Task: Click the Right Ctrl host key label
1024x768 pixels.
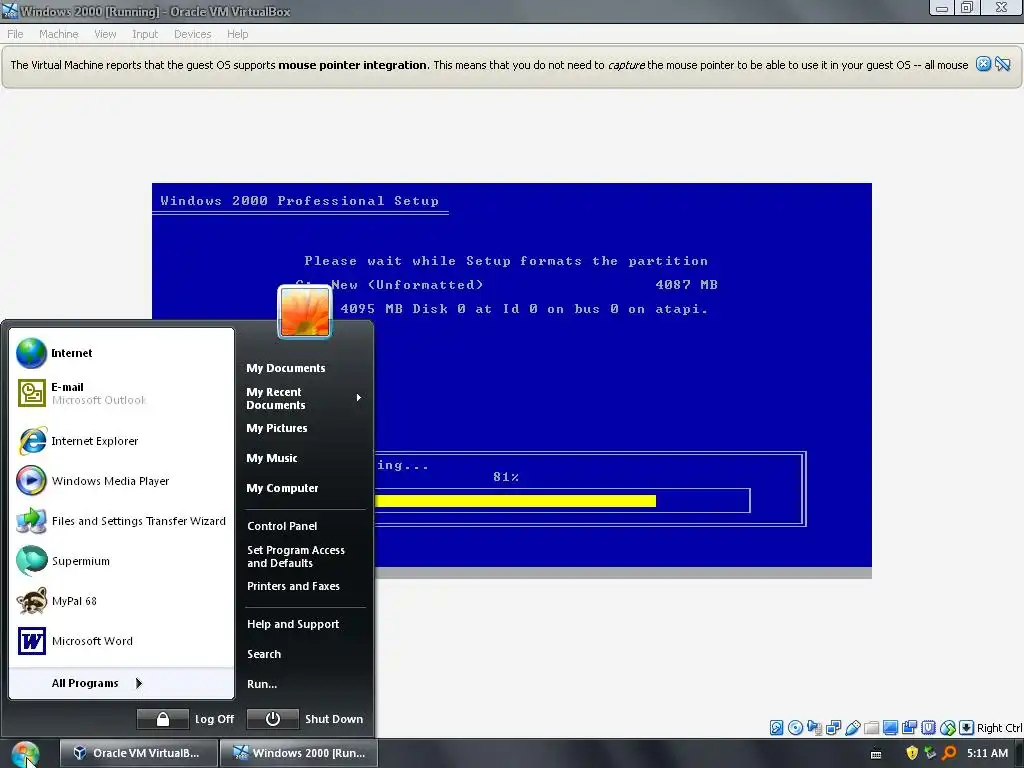Action: click(x=1000, y=728)
